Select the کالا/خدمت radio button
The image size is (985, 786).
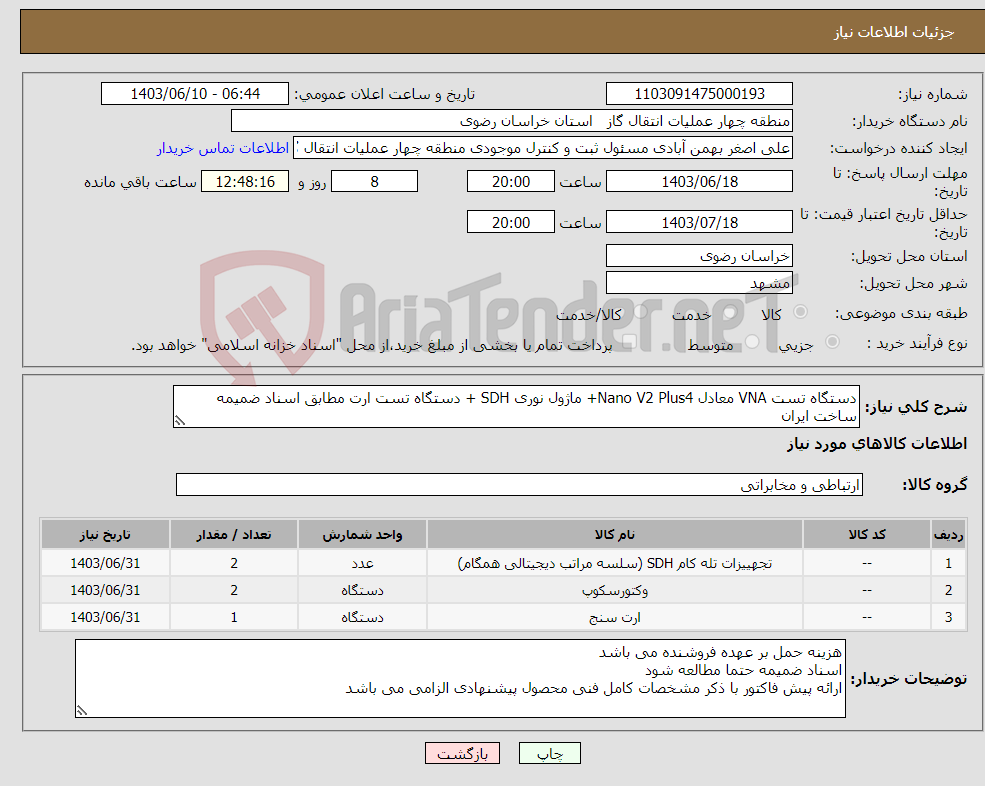(x=640, y=312)
